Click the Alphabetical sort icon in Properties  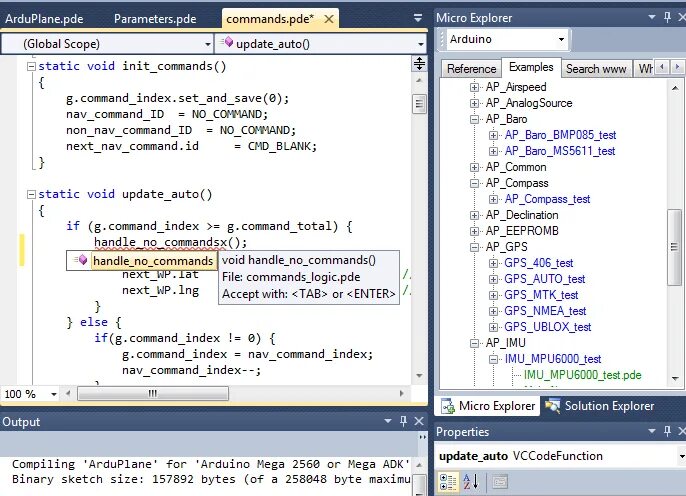tap(471, 482)
